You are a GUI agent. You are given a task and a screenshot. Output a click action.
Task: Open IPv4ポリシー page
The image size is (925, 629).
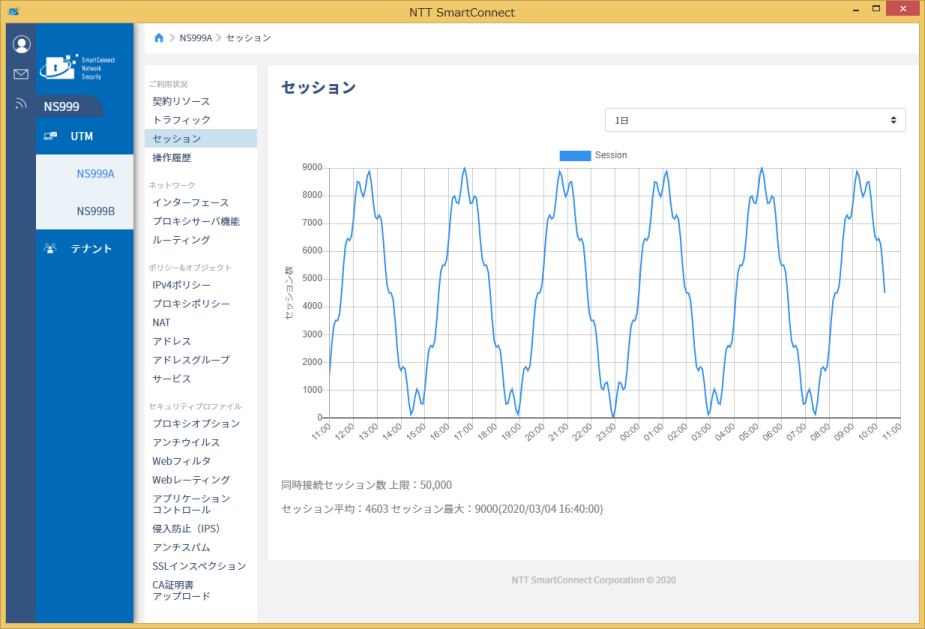(x=181, y=285)
